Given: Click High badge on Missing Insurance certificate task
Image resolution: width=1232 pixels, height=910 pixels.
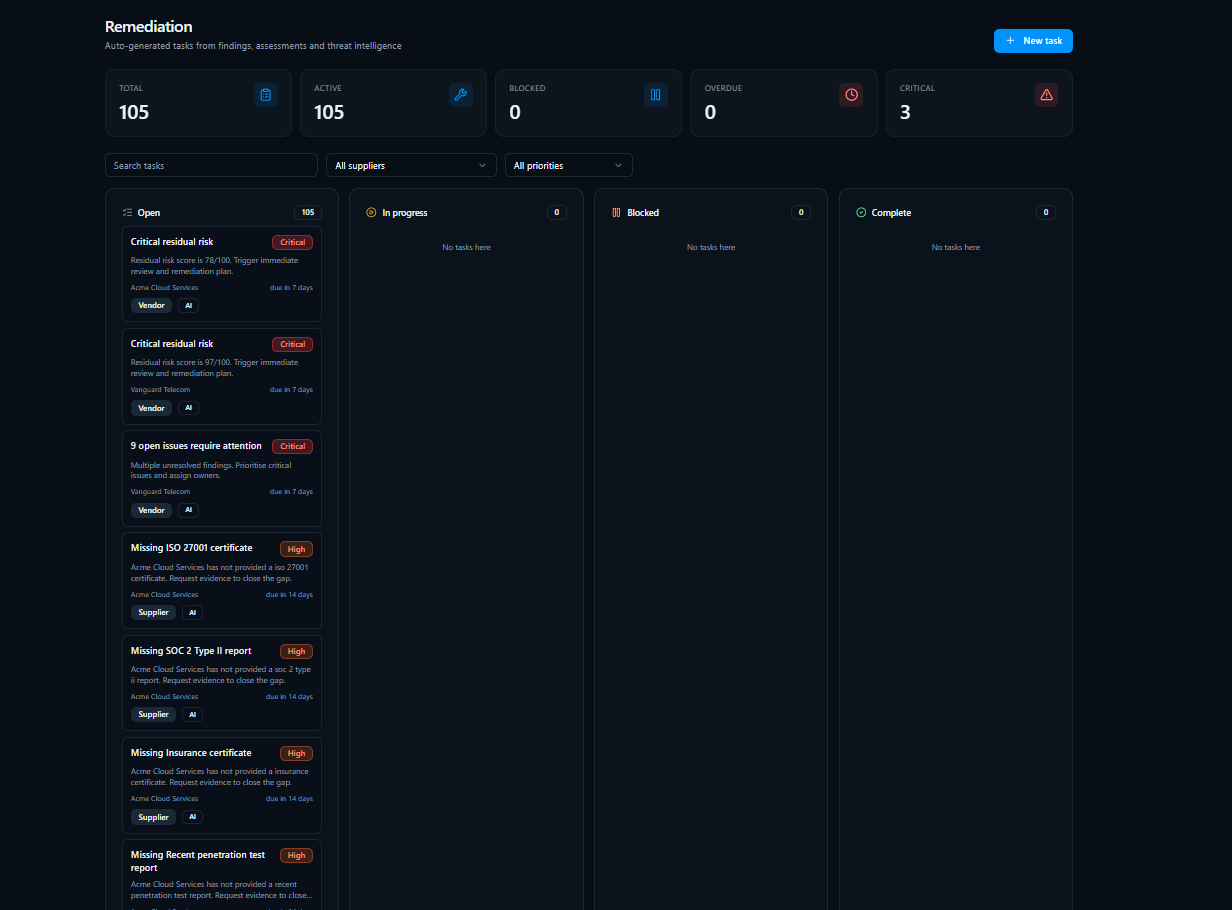Looking at the screenshot, I should [x=296, y=753].
